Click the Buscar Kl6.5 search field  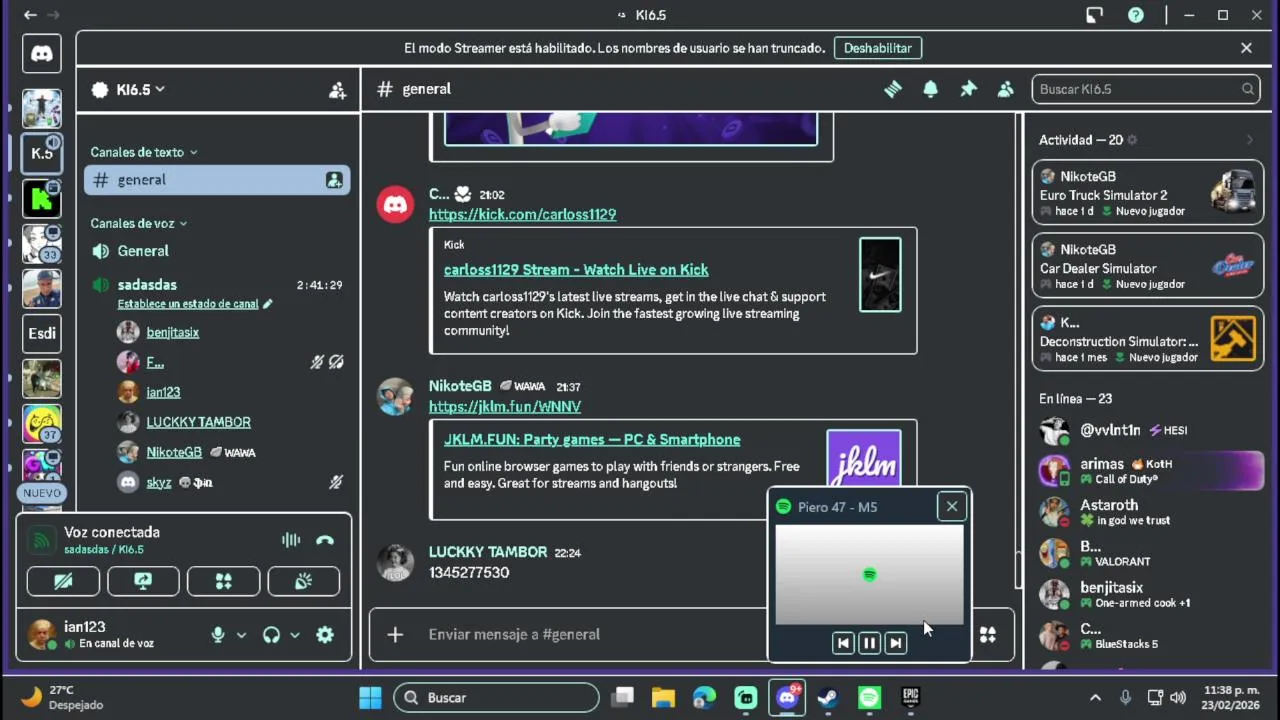point(1146,89)
